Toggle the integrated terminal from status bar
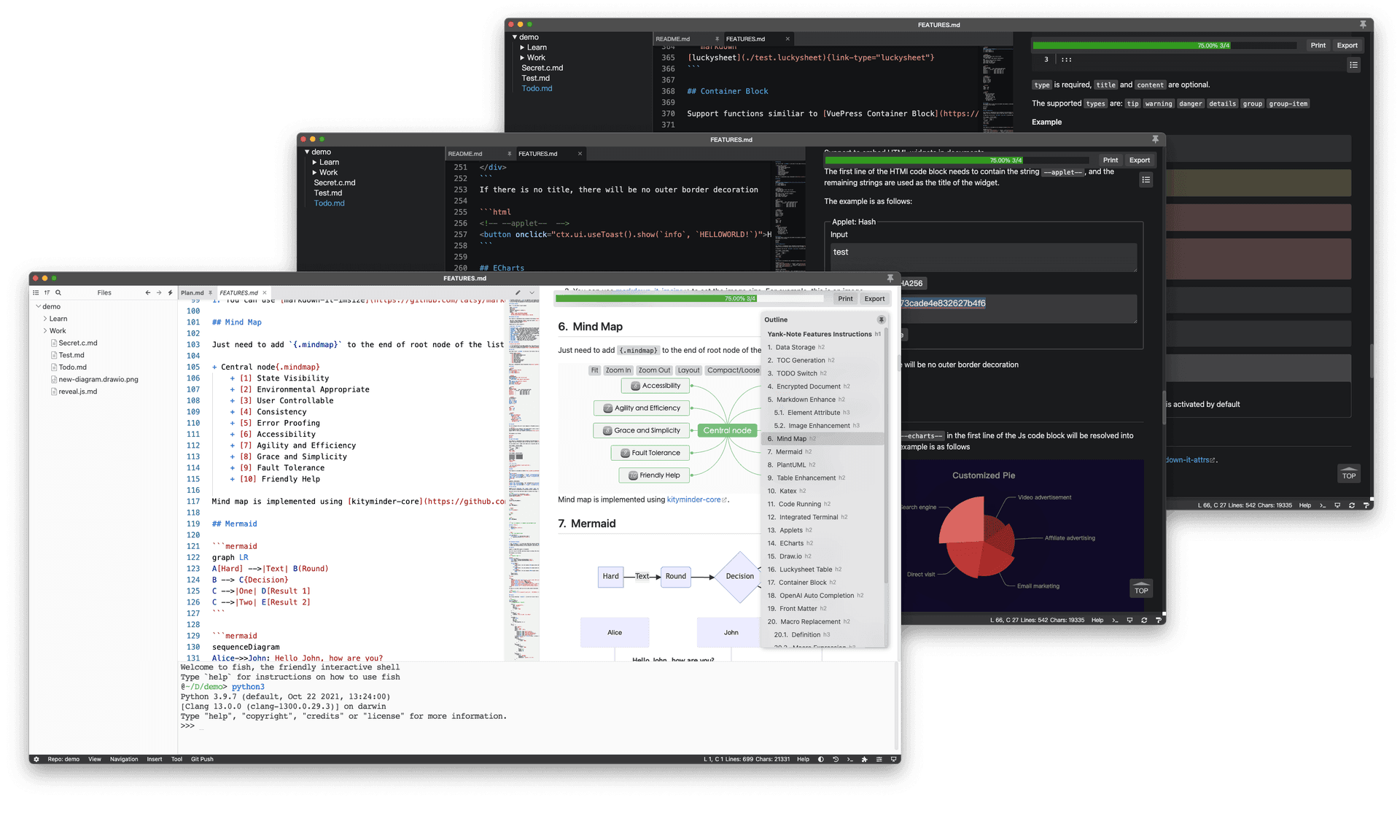The height and width of the screenshot is (840, 1400). [849, 759]
